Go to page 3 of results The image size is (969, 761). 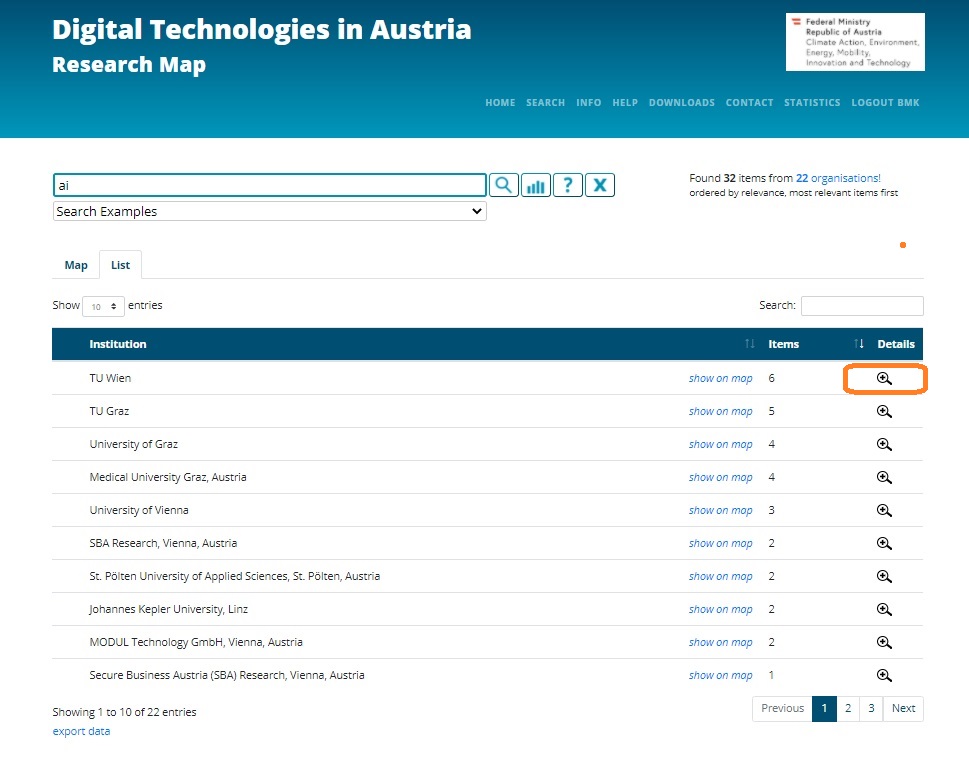click(x=871, y=708)
